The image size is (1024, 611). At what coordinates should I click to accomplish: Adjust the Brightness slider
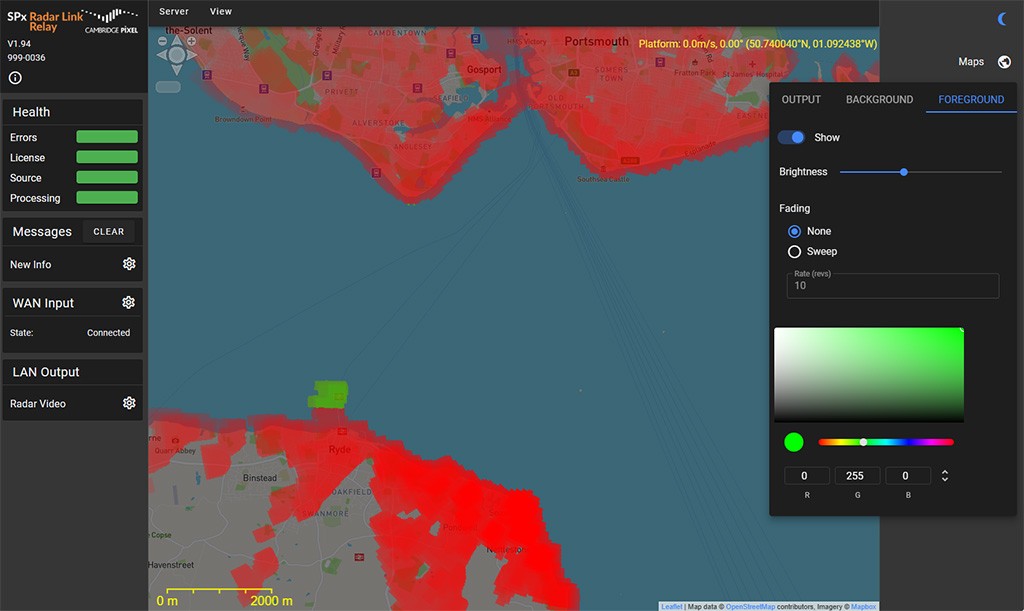click(x=903, y=172)
